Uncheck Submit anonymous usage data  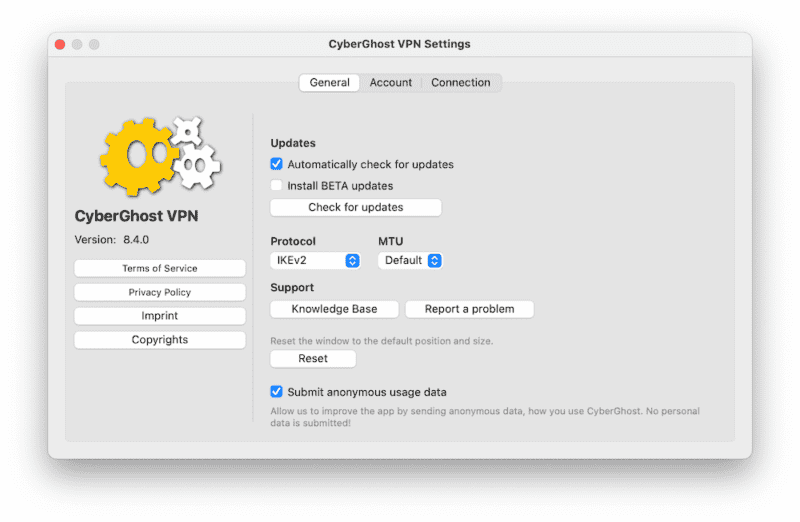[276, 391]
